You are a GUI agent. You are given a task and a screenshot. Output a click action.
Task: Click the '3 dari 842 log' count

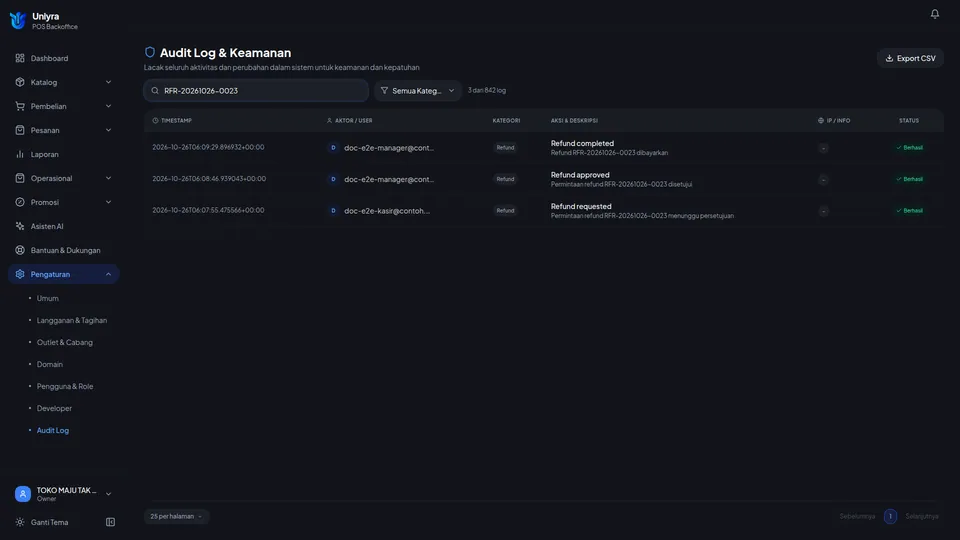click(x=487, y=90)
